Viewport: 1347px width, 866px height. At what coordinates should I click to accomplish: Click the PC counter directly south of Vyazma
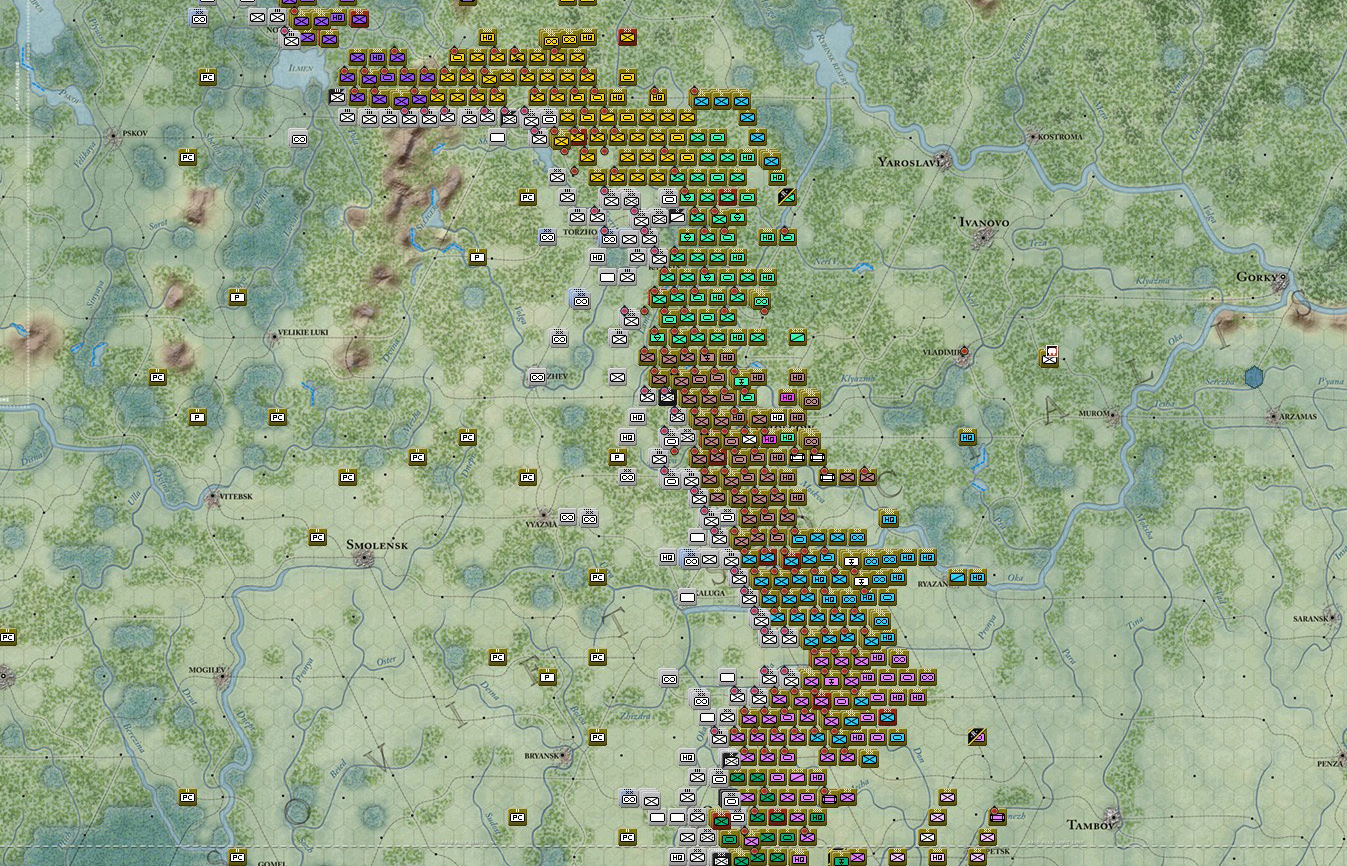click(597, 577)
